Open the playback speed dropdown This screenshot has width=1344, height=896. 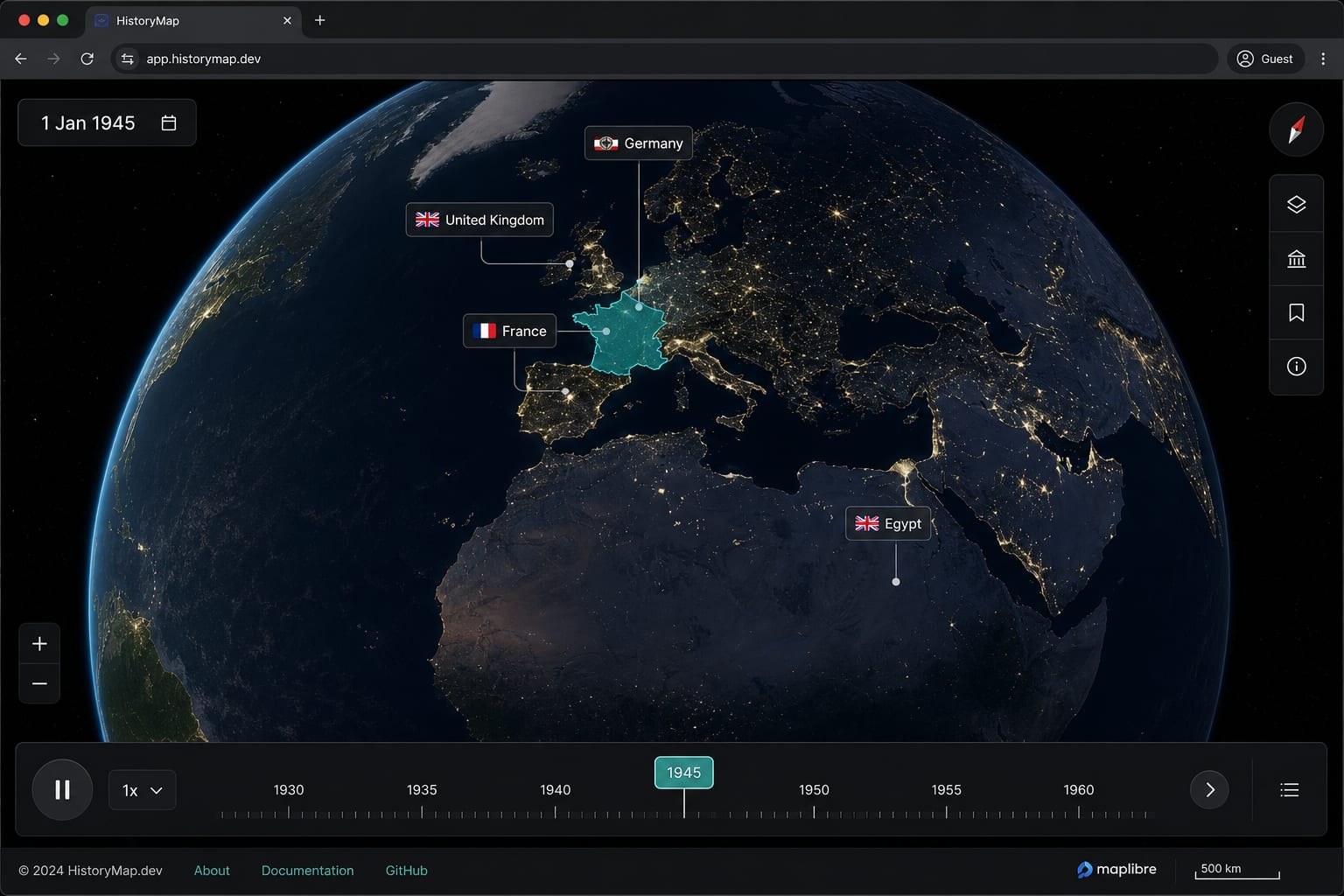tap(143, 790)
